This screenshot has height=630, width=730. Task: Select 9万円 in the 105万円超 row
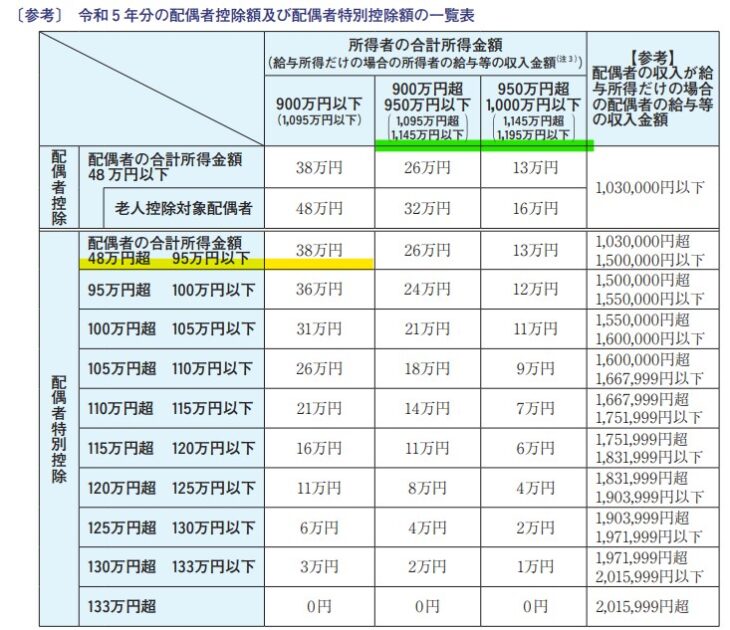click(535, 369)
